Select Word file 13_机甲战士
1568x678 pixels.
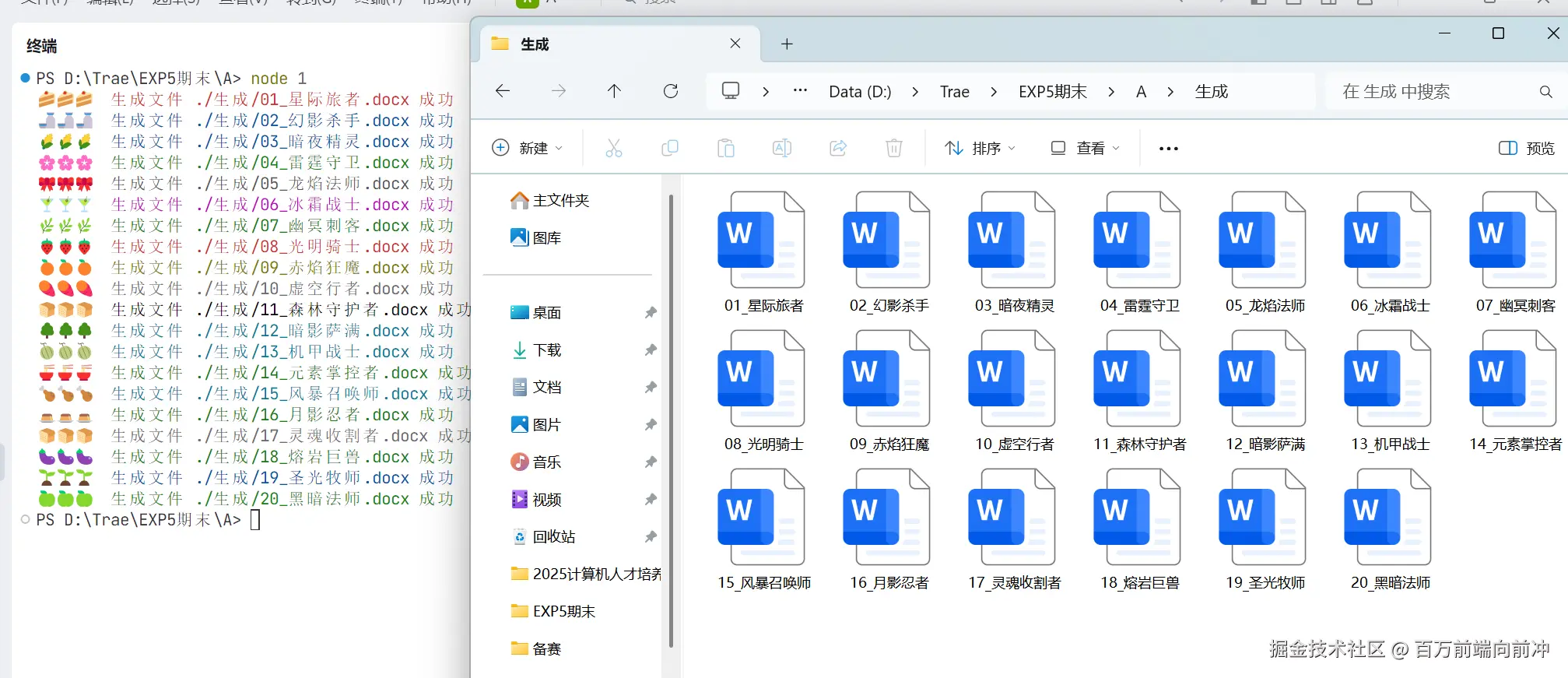[x=1390, y=391]
